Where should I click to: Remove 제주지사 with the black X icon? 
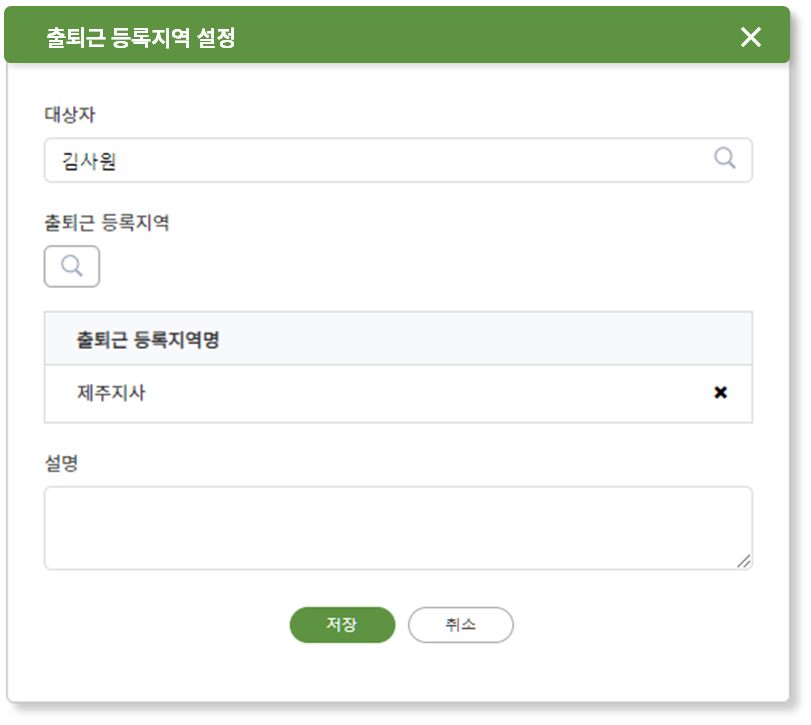[720, 392]
